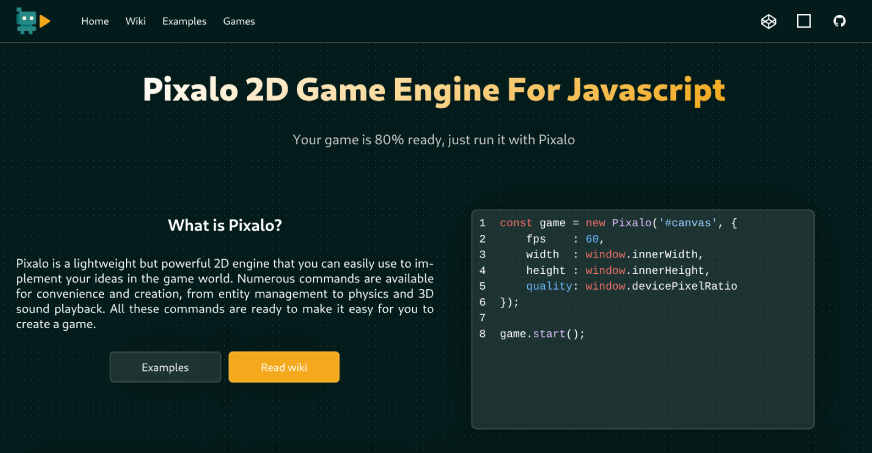Click the main Pixalo 2D Game Engine heading
Screen dimensions: 872x453
434,90
